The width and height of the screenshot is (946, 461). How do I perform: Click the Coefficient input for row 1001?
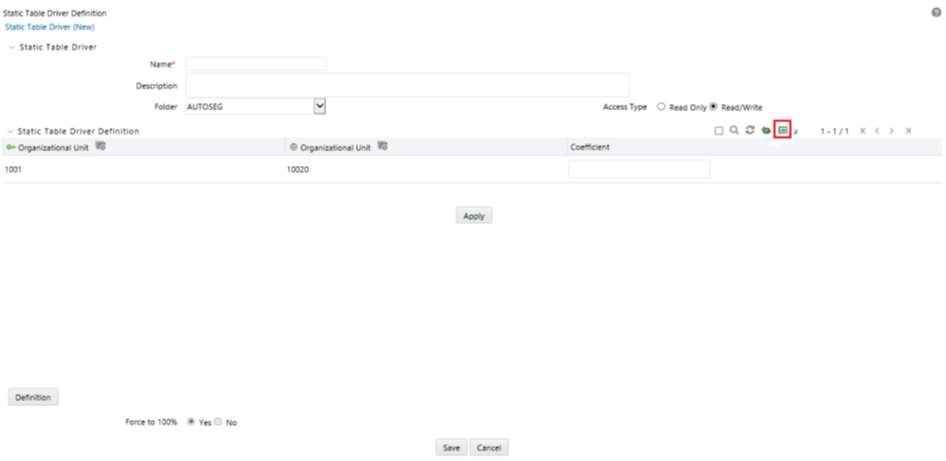(640, 169)
